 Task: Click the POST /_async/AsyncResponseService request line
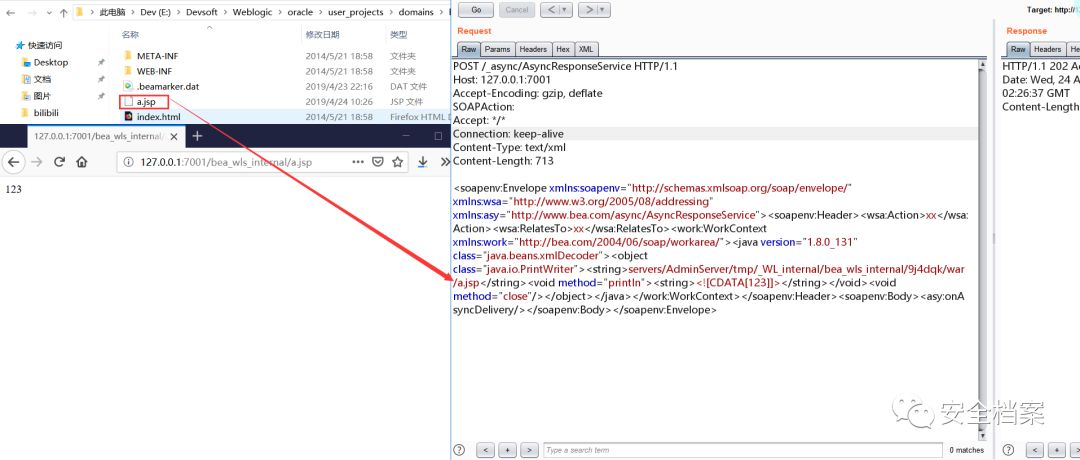pyautogui.click(x=565, y=67)
